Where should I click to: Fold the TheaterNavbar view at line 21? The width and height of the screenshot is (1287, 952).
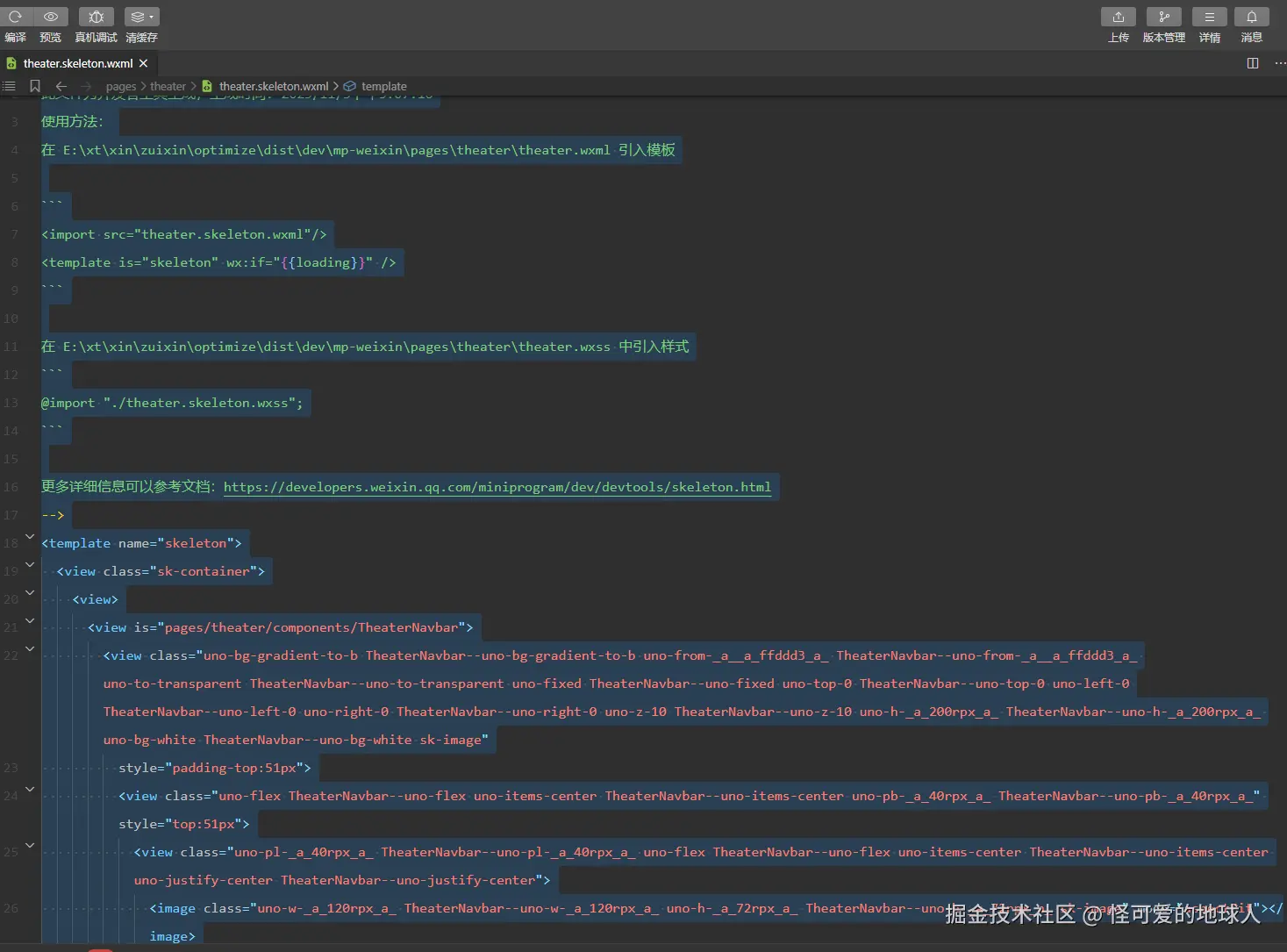(x=30, y=621)
